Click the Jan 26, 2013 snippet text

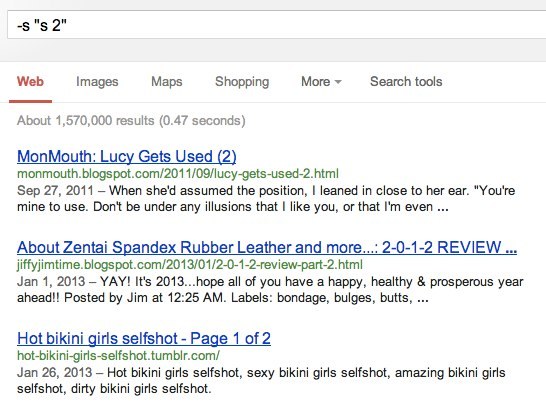click(x=54, y=373)
